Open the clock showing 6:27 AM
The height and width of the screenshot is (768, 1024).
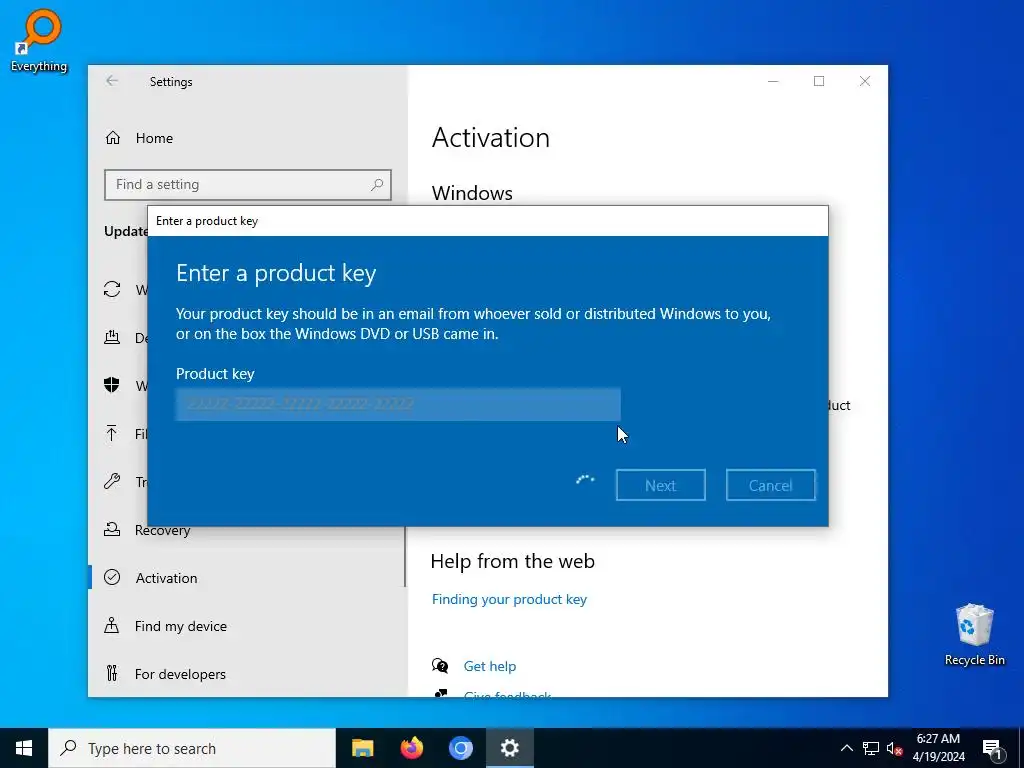[938, 748]
